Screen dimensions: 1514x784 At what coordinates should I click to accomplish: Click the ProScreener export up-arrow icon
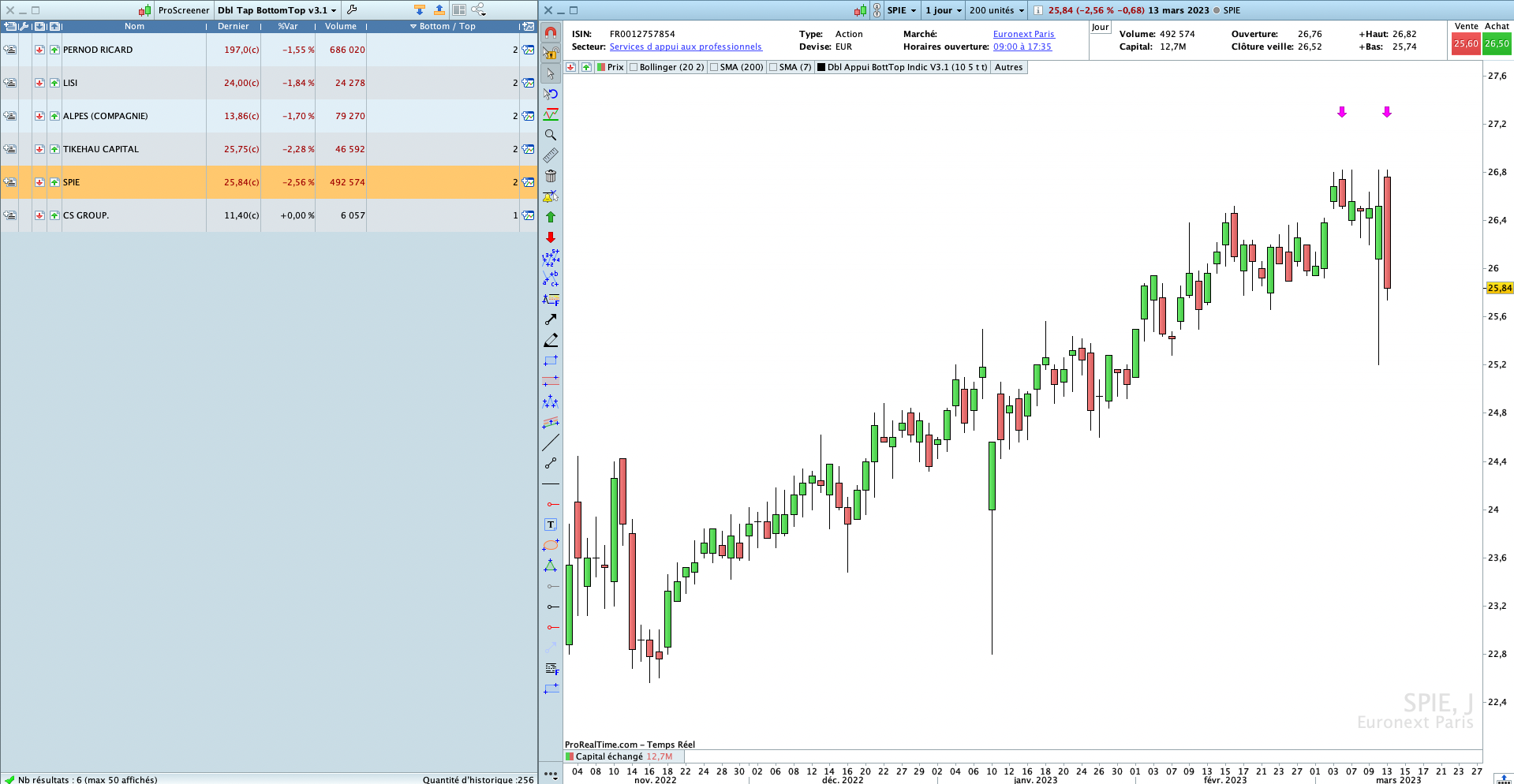tap(439, 9)
